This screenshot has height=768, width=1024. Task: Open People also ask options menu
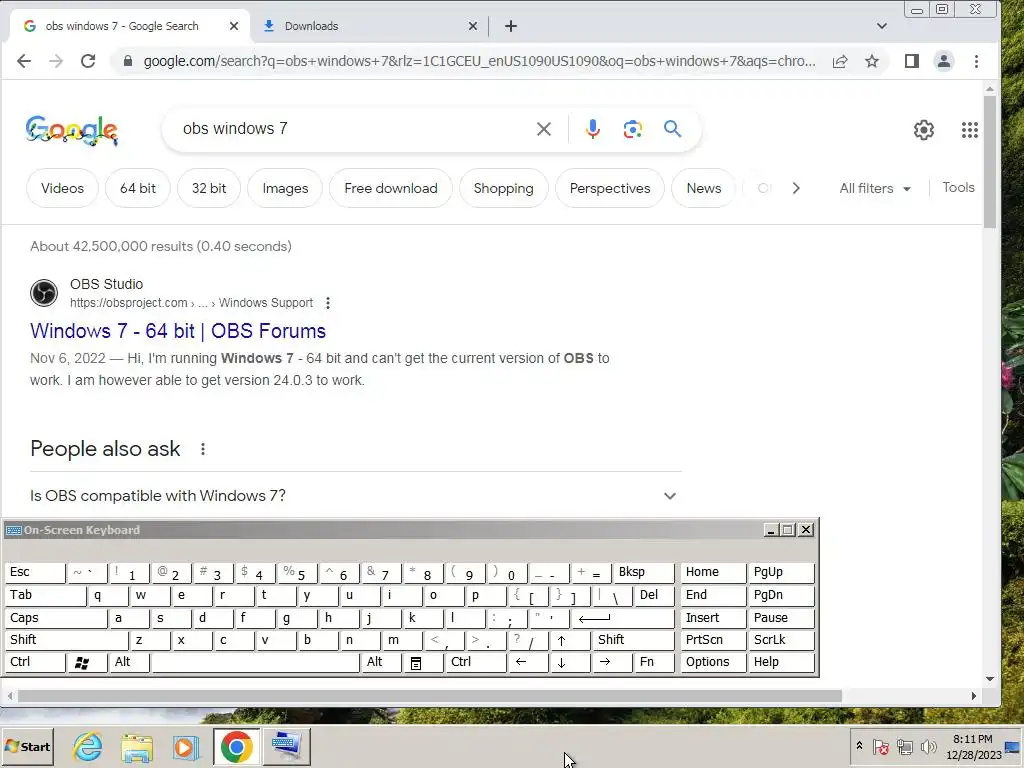click(x=203, y=449)
